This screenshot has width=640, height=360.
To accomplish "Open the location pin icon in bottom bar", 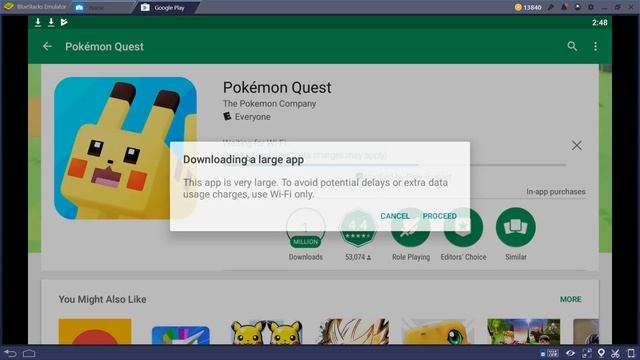I will [x=601, y=353].
